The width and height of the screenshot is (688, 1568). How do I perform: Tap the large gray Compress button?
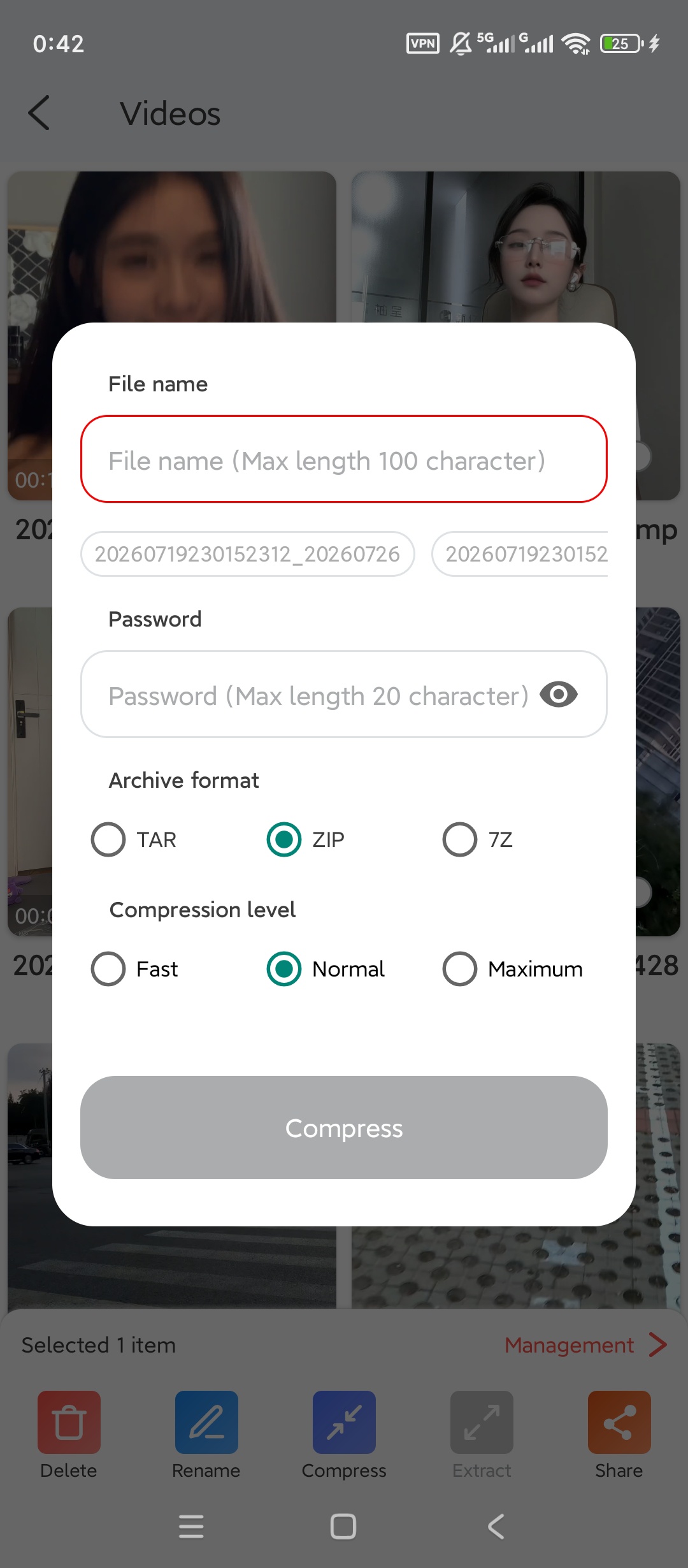click(x=344, y=1128)
